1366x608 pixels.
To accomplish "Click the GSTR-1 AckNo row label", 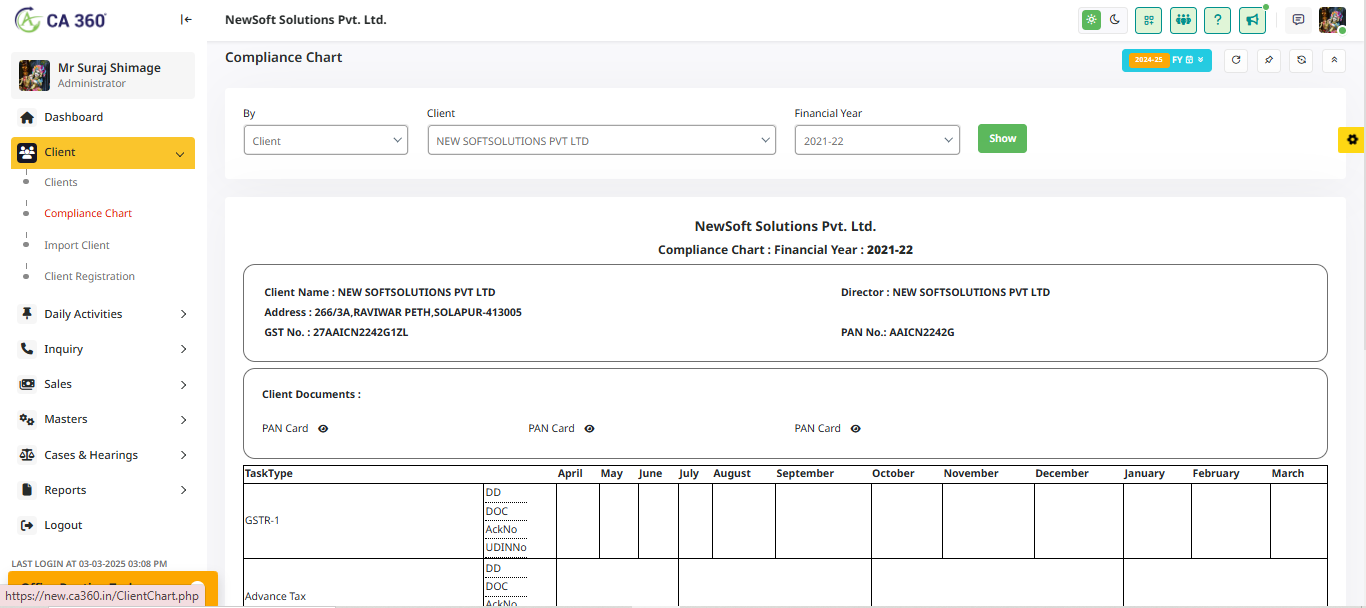I will pyautogui.click(x=501, y=529).
